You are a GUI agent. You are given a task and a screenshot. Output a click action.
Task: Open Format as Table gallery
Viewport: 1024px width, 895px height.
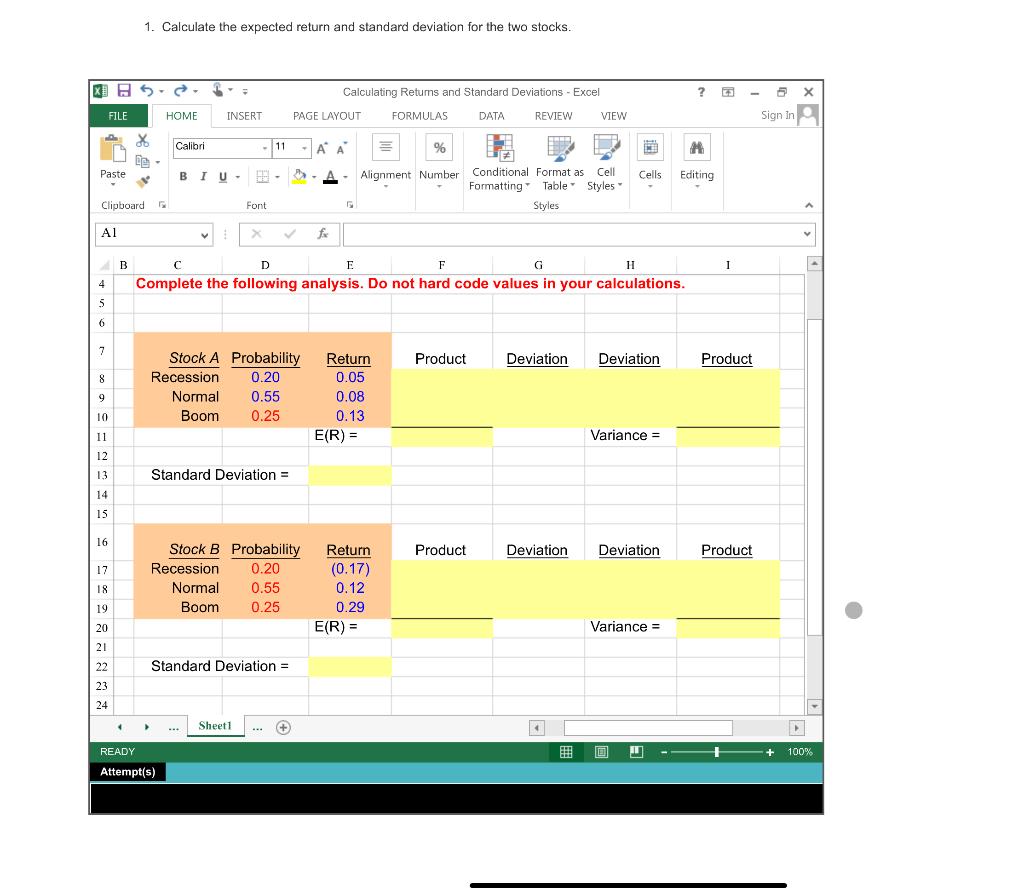(x=560, y=163)
